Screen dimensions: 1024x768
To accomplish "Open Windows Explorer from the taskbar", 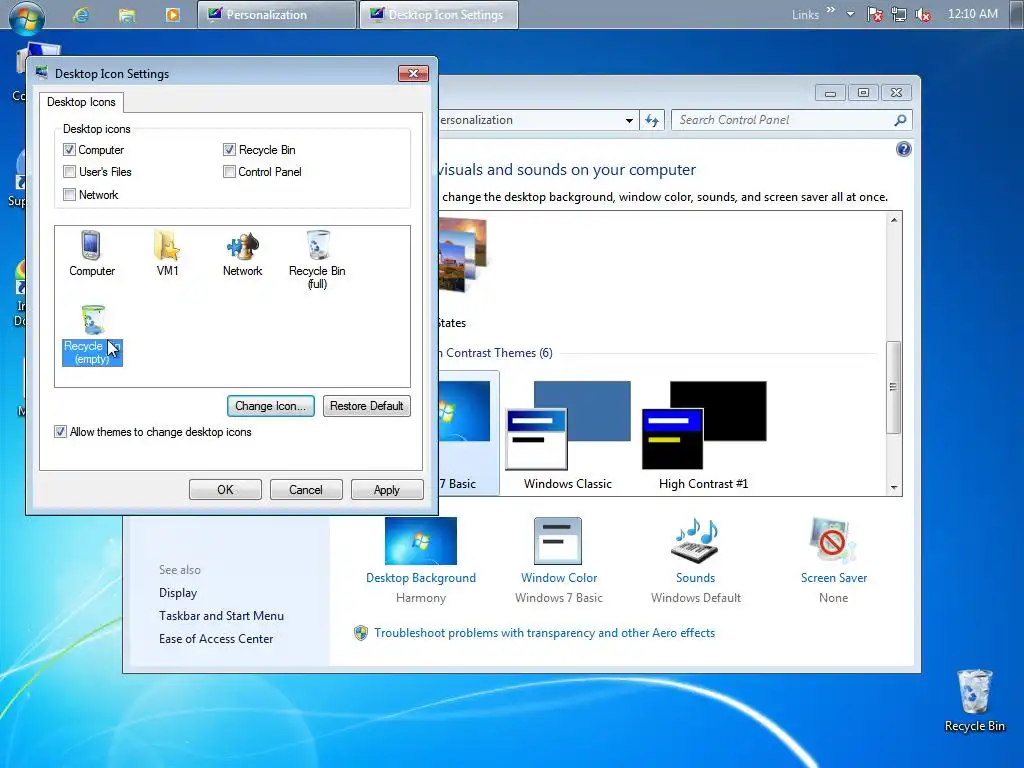I will [127, 15].
